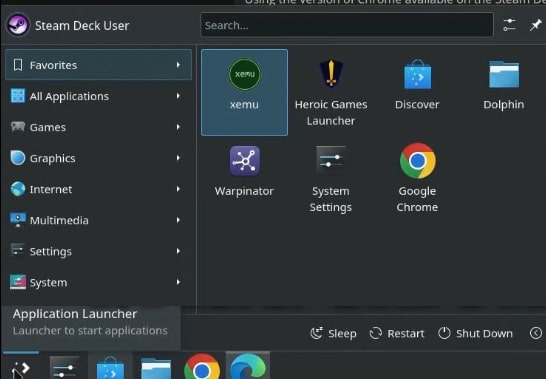The image size is (546, 379).
Task: Select the Favorites category
Action: (98, 65)
